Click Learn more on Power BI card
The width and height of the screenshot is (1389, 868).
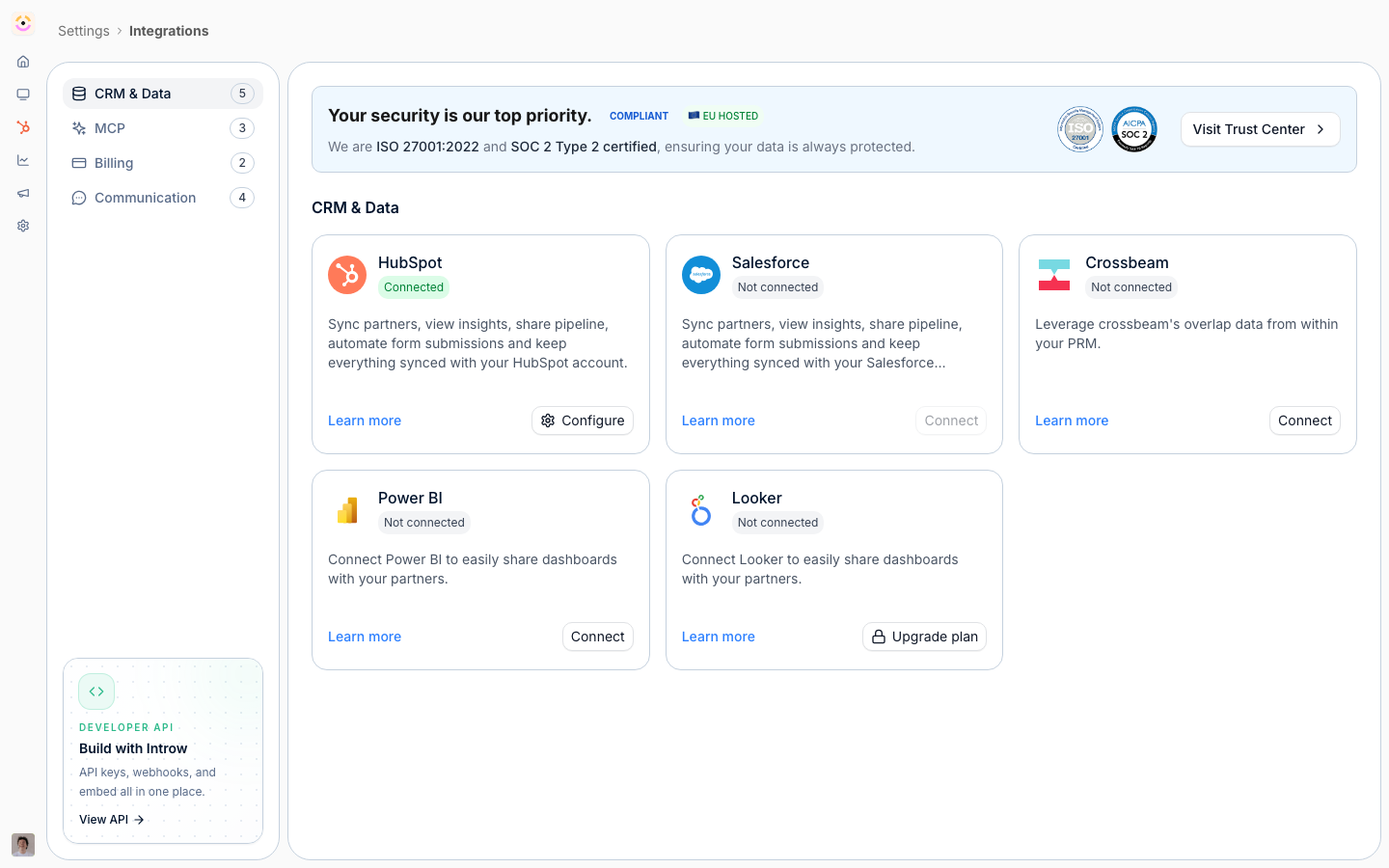(365, 637)
